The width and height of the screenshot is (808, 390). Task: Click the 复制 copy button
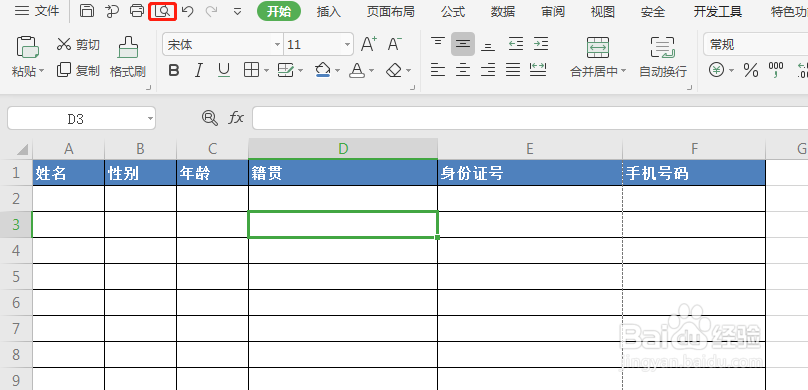coord(78,71)
